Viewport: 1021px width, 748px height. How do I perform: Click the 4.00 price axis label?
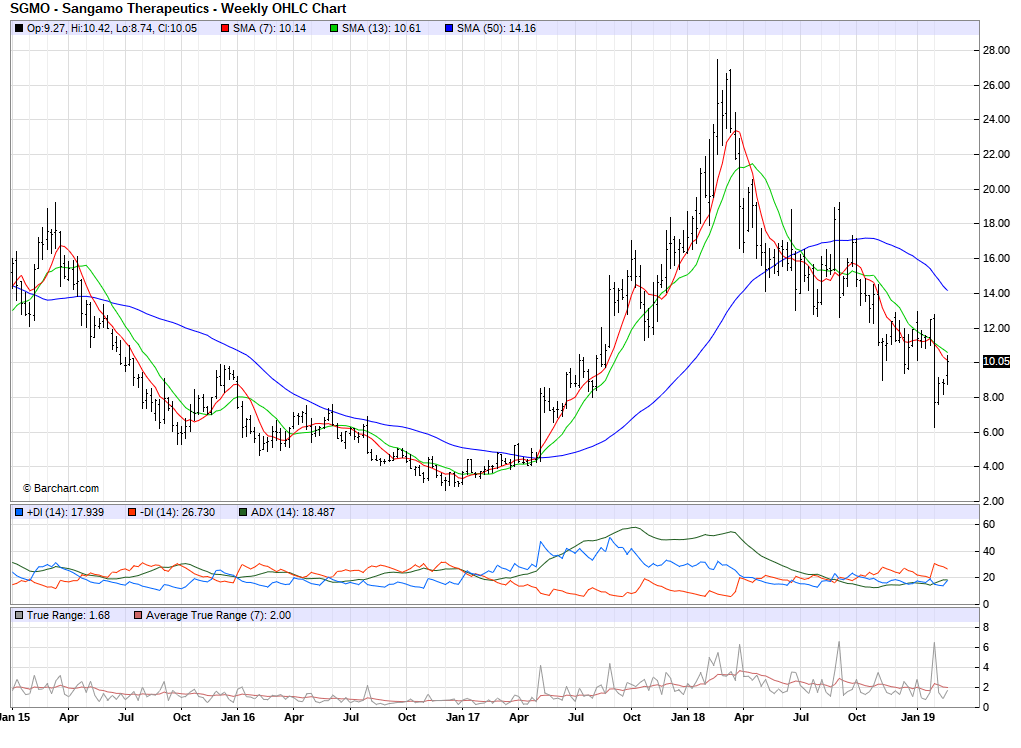pos(994,466)
